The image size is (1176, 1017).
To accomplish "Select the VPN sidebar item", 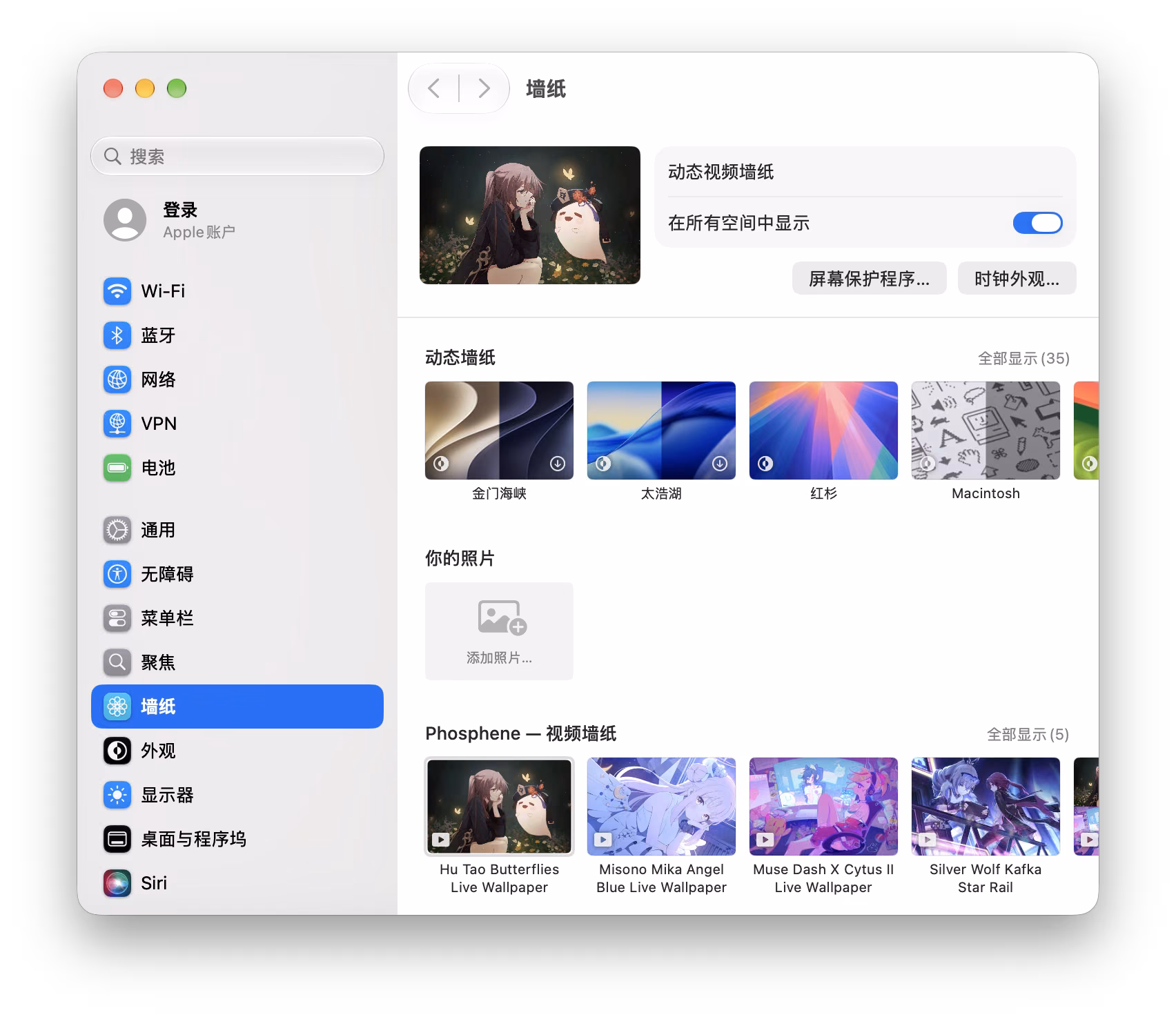I will point(237,424).
